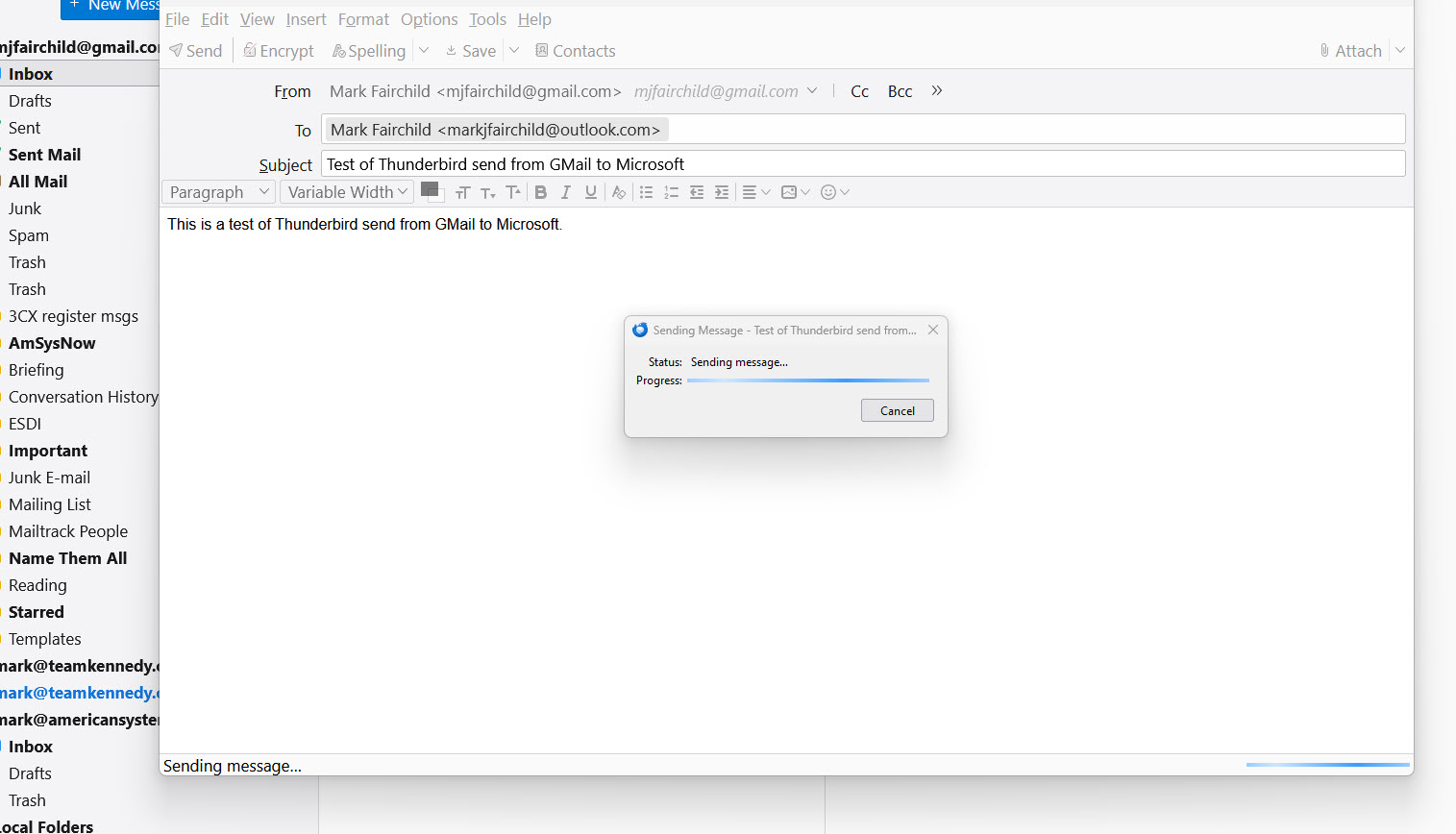The height and width of the screenshot is (834, 1456).
Task: Open emoji smiley picker
Action: click(x=835, y=192)
